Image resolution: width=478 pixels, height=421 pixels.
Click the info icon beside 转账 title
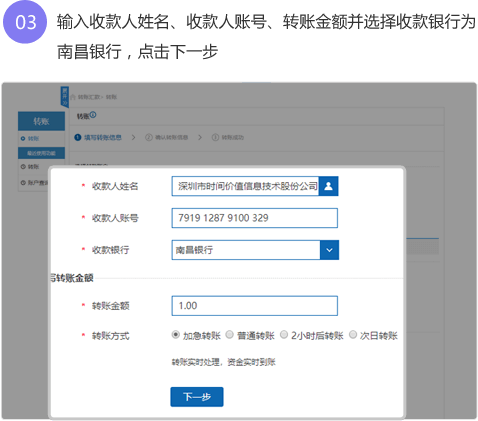tap(93, 115)
